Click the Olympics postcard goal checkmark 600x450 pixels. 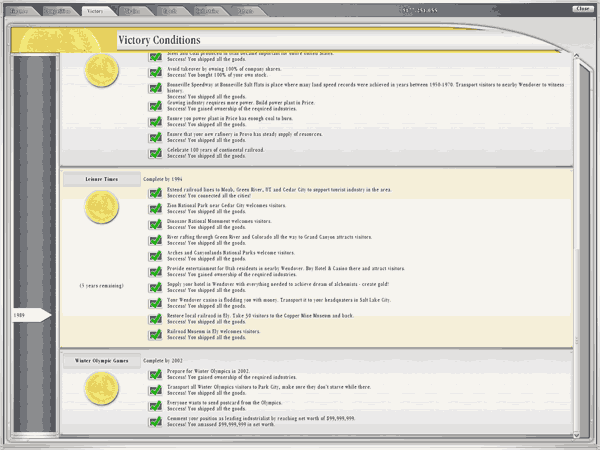pyautogui.click(x=155, y=406)
